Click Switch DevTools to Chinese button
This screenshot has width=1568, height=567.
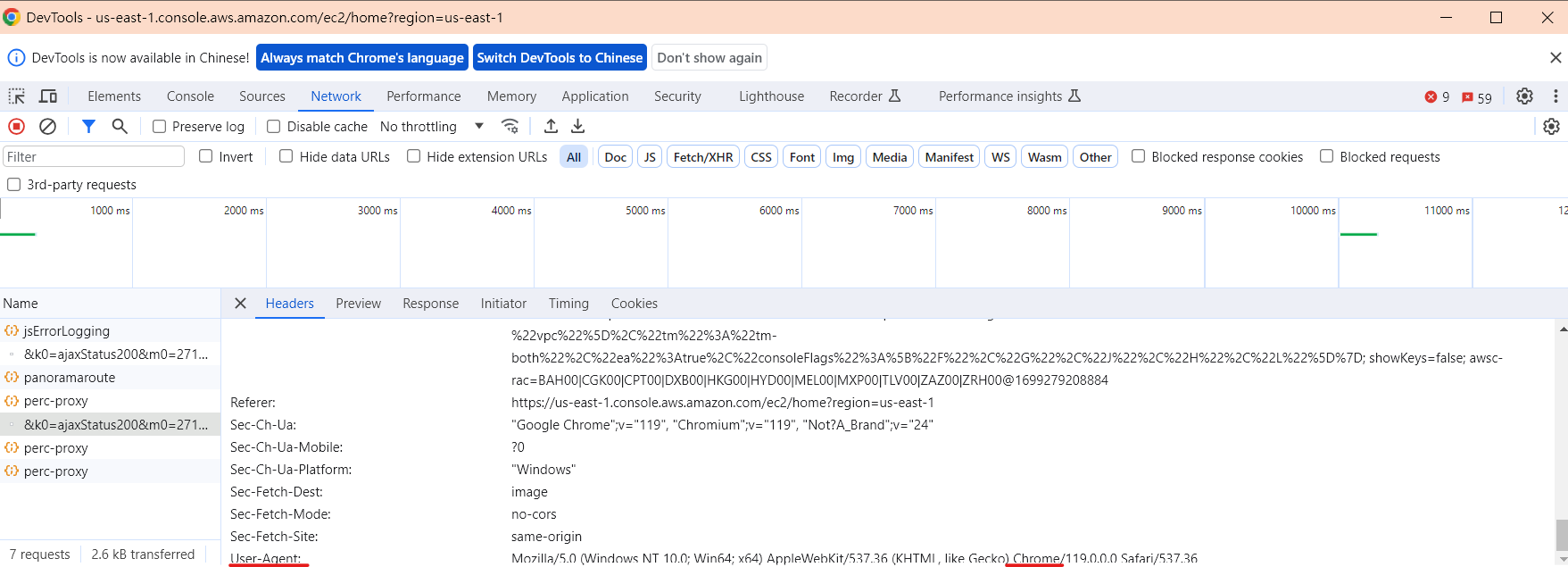click(560, 58)
